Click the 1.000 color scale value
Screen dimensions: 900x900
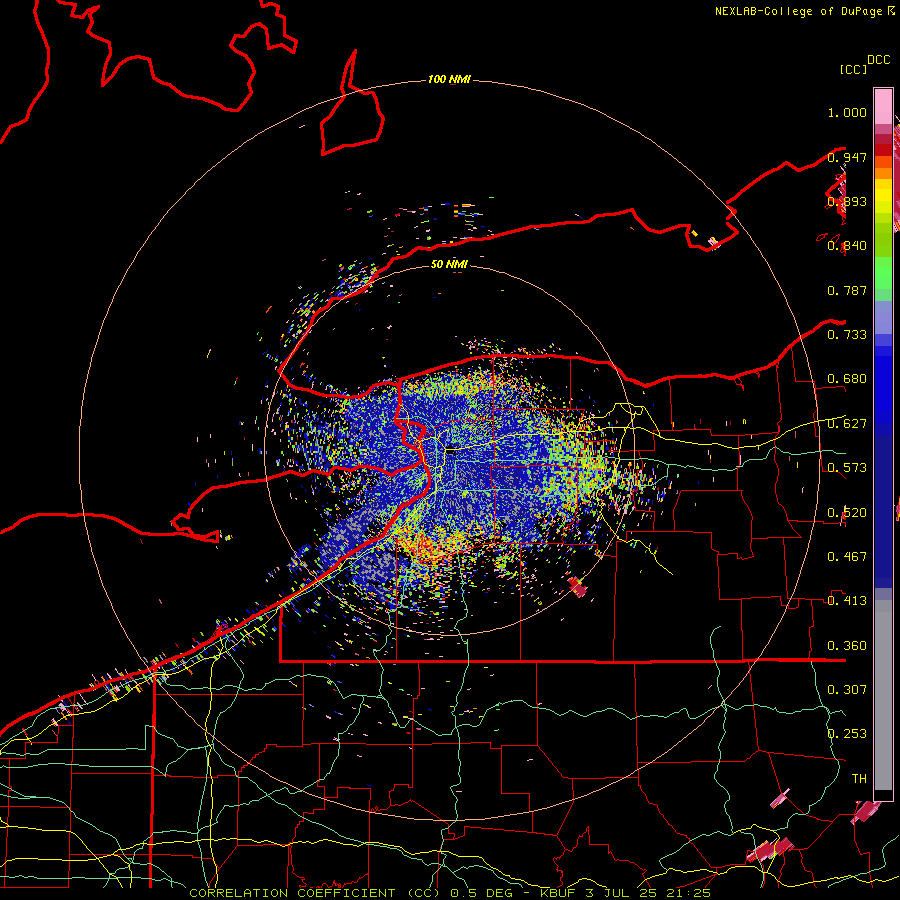pos(847,112)
